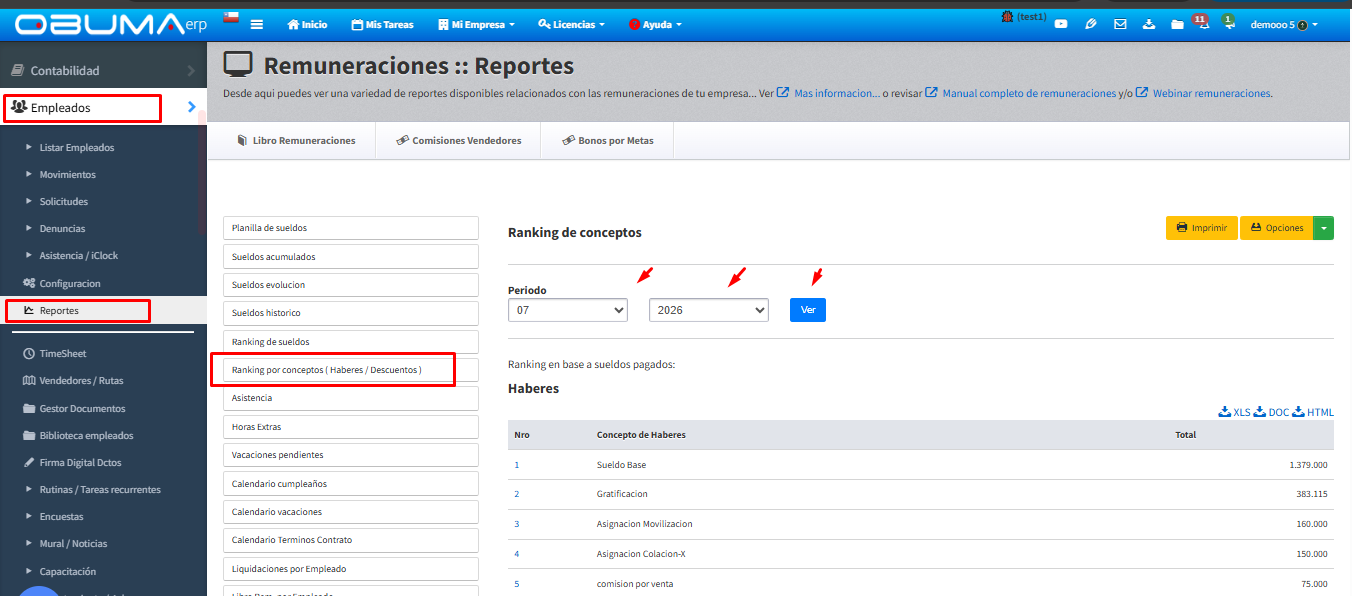The image size is (1352, 596).
Task: Open the Mi Empresa dropdown menu
Action: [x=477, y=24]
